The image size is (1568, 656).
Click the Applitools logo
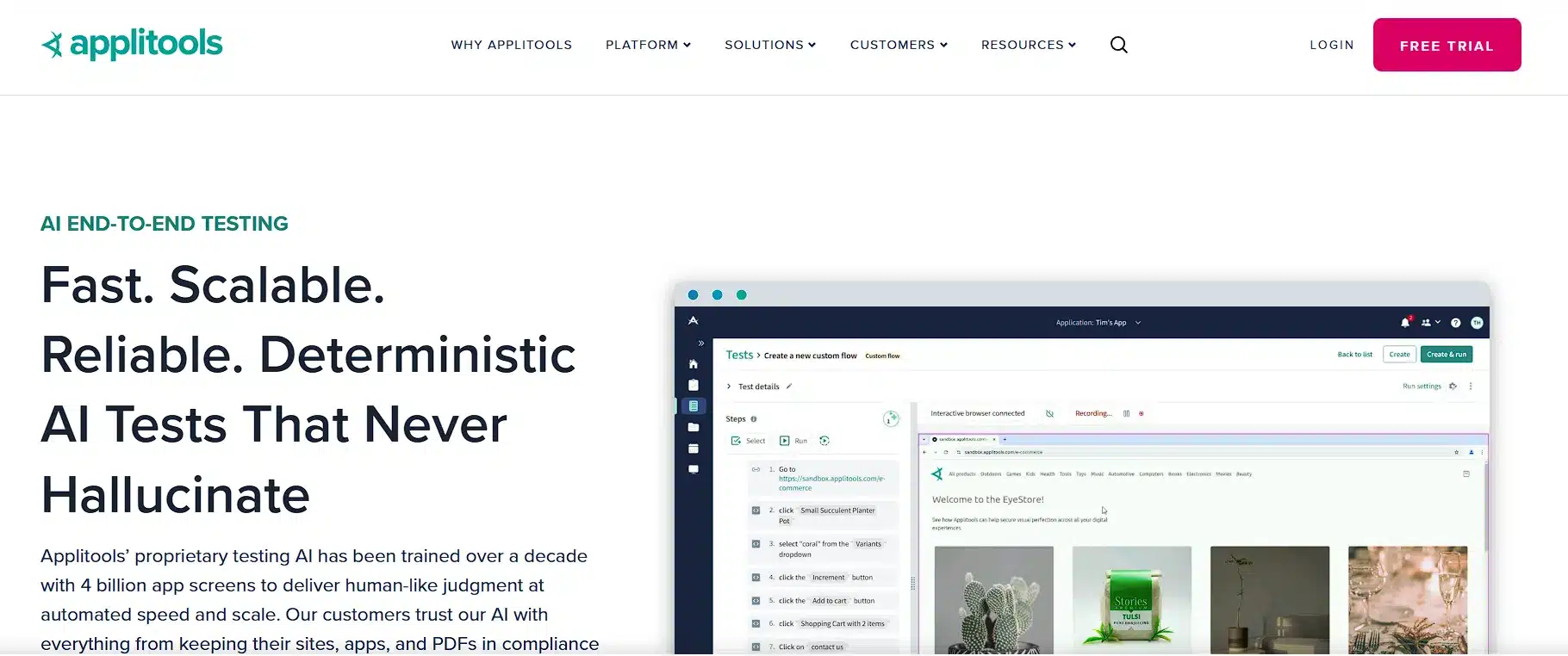click(x=132, y=44)
